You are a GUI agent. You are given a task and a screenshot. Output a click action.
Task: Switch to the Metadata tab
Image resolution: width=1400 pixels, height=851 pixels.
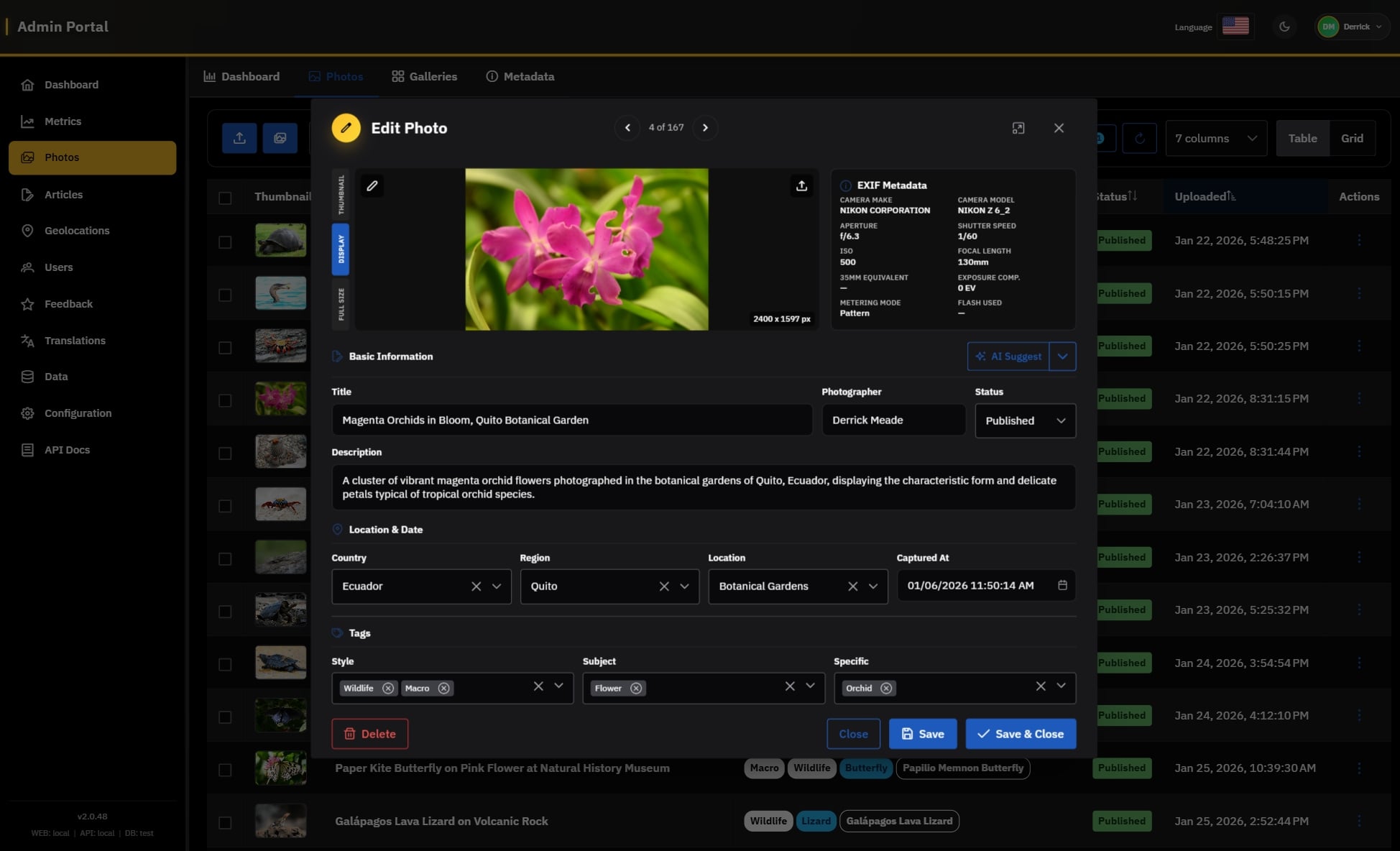pos(520,76)
